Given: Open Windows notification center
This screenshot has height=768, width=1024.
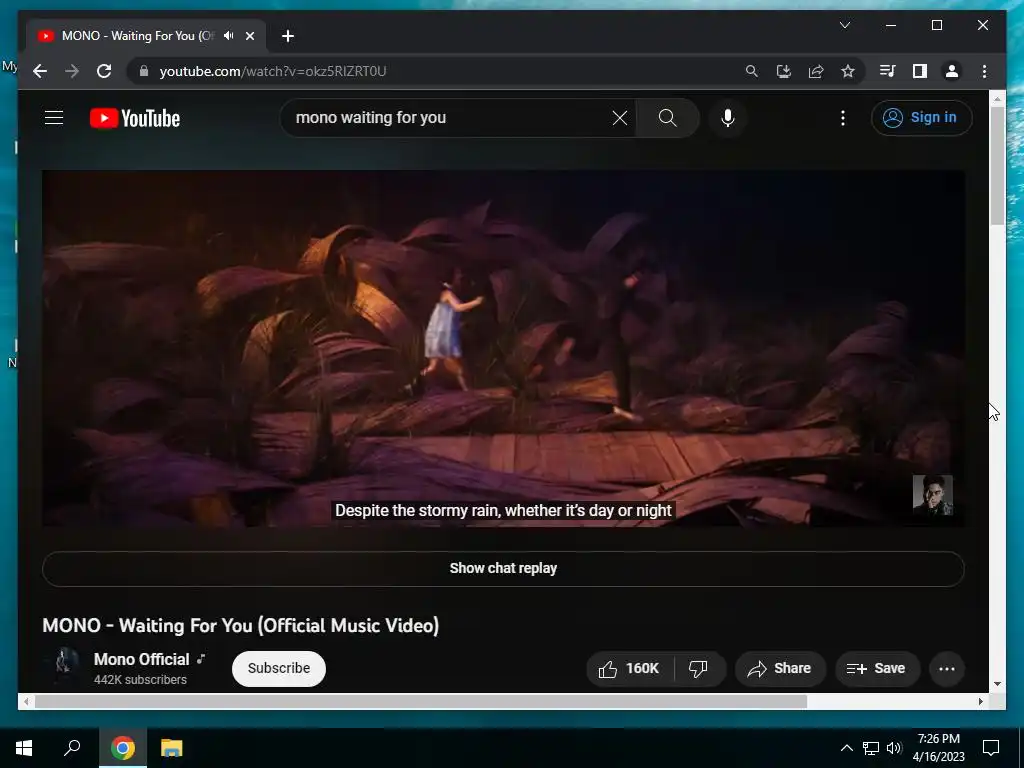Looking at the screenshot, I should coord(991,748).
